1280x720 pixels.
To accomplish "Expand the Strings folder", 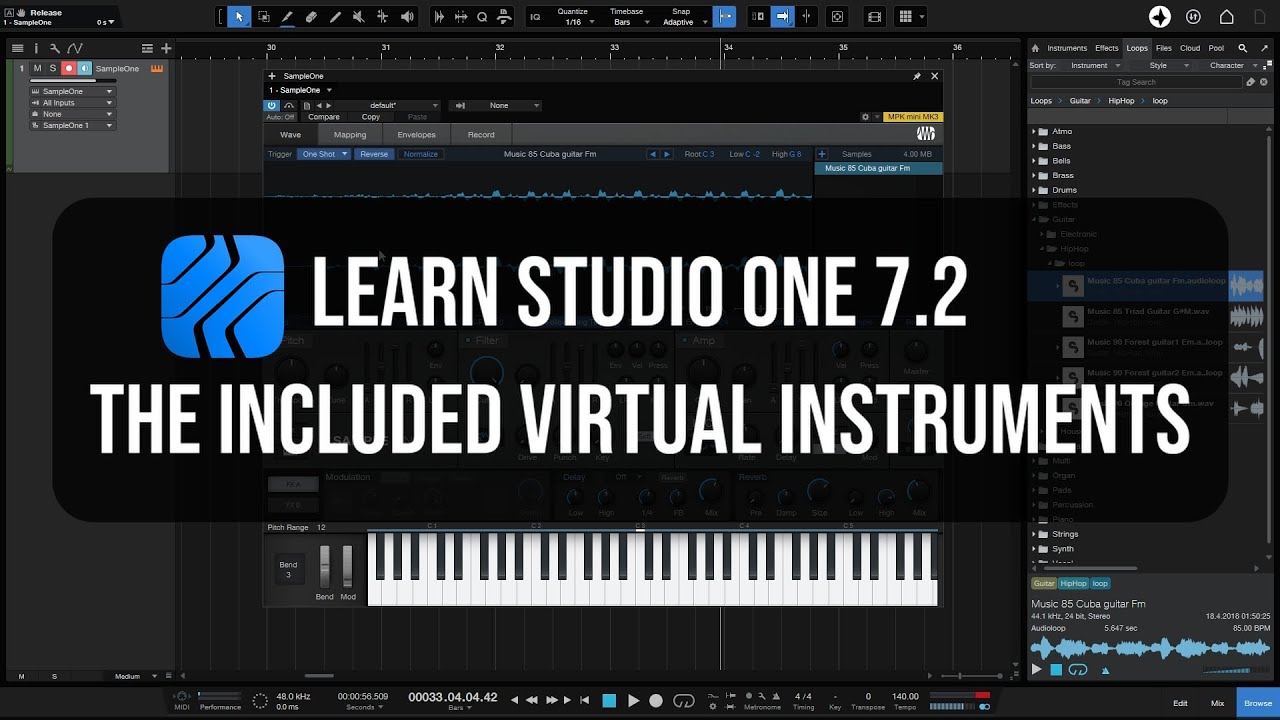I will (x=1034, y=534).
